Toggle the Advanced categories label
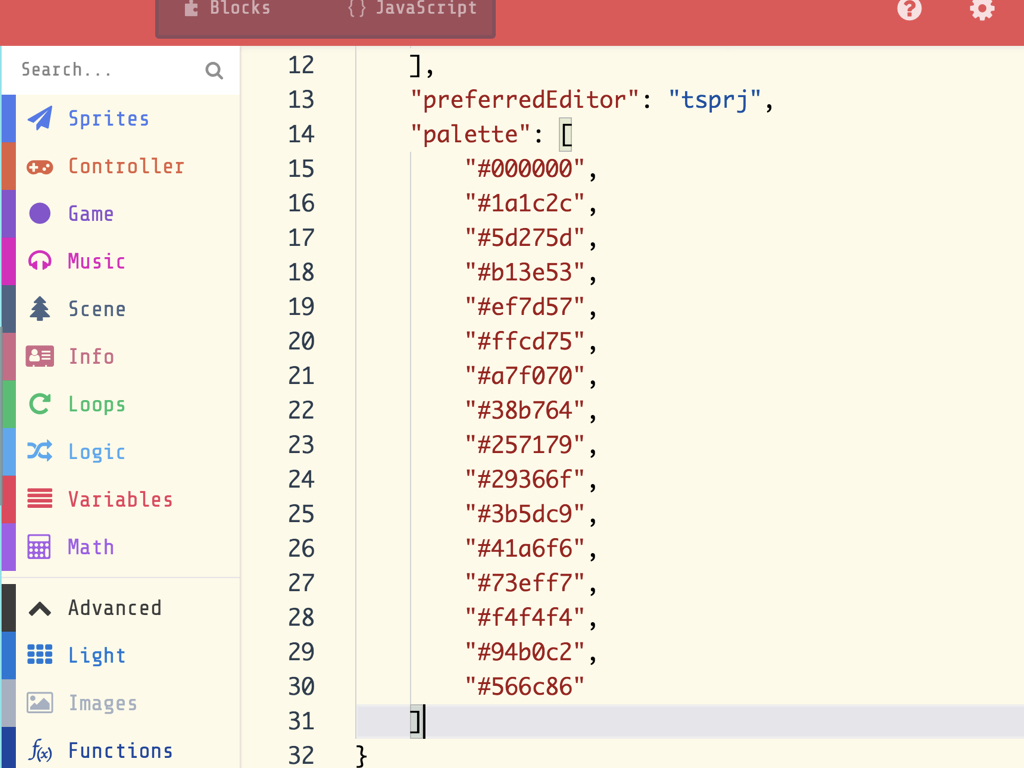Screen dimensions: 1024x768 click(x=115, y=608)
